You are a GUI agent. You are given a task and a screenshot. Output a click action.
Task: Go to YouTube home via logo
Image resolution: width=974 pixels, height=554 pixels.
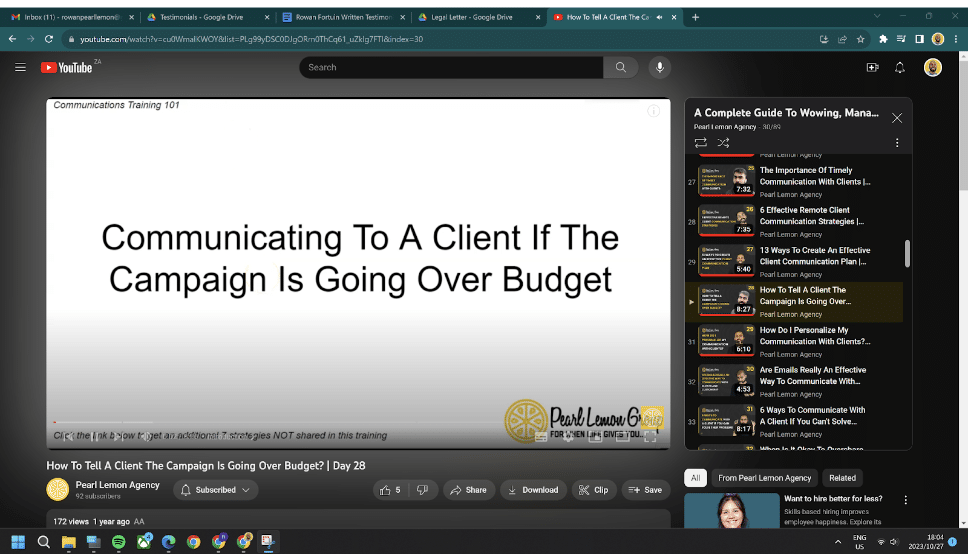pos(66,67)
